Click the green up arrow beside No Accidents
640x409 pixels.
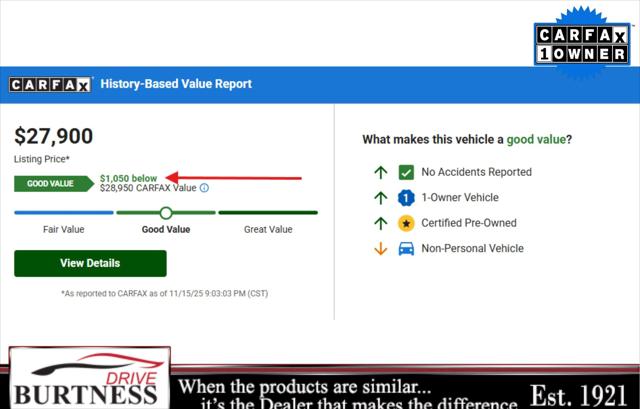[380, 172]
